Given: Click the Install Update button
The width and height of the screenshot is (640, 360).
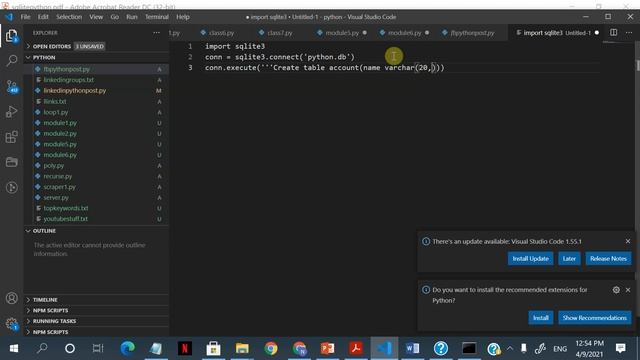Looking at the screenshot, I should click(530, 259).
